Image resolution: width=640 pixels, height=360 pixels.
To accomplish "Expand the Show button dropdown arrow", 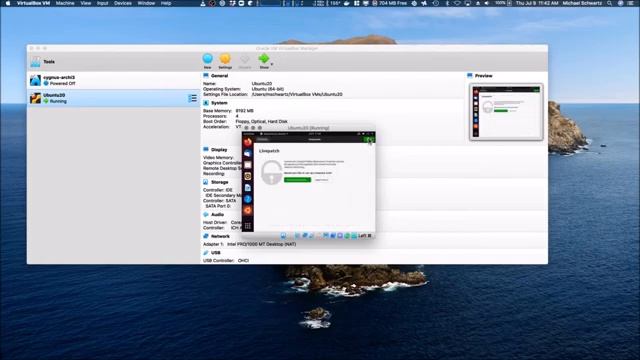I will pyautogui.click(x=272, y=64).
